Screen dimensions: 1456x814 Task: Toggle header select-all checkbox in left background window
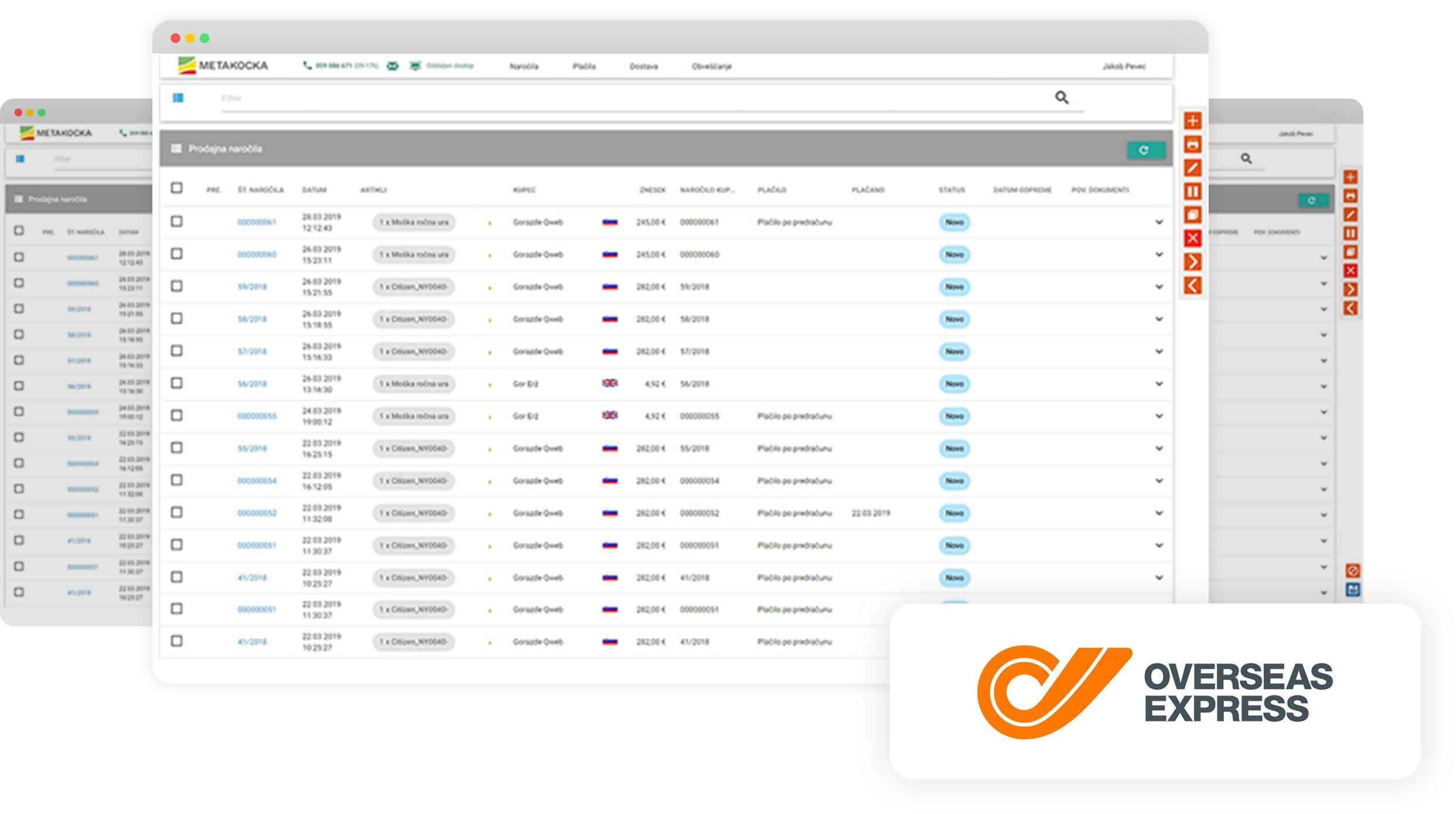[x=19, y=230]
